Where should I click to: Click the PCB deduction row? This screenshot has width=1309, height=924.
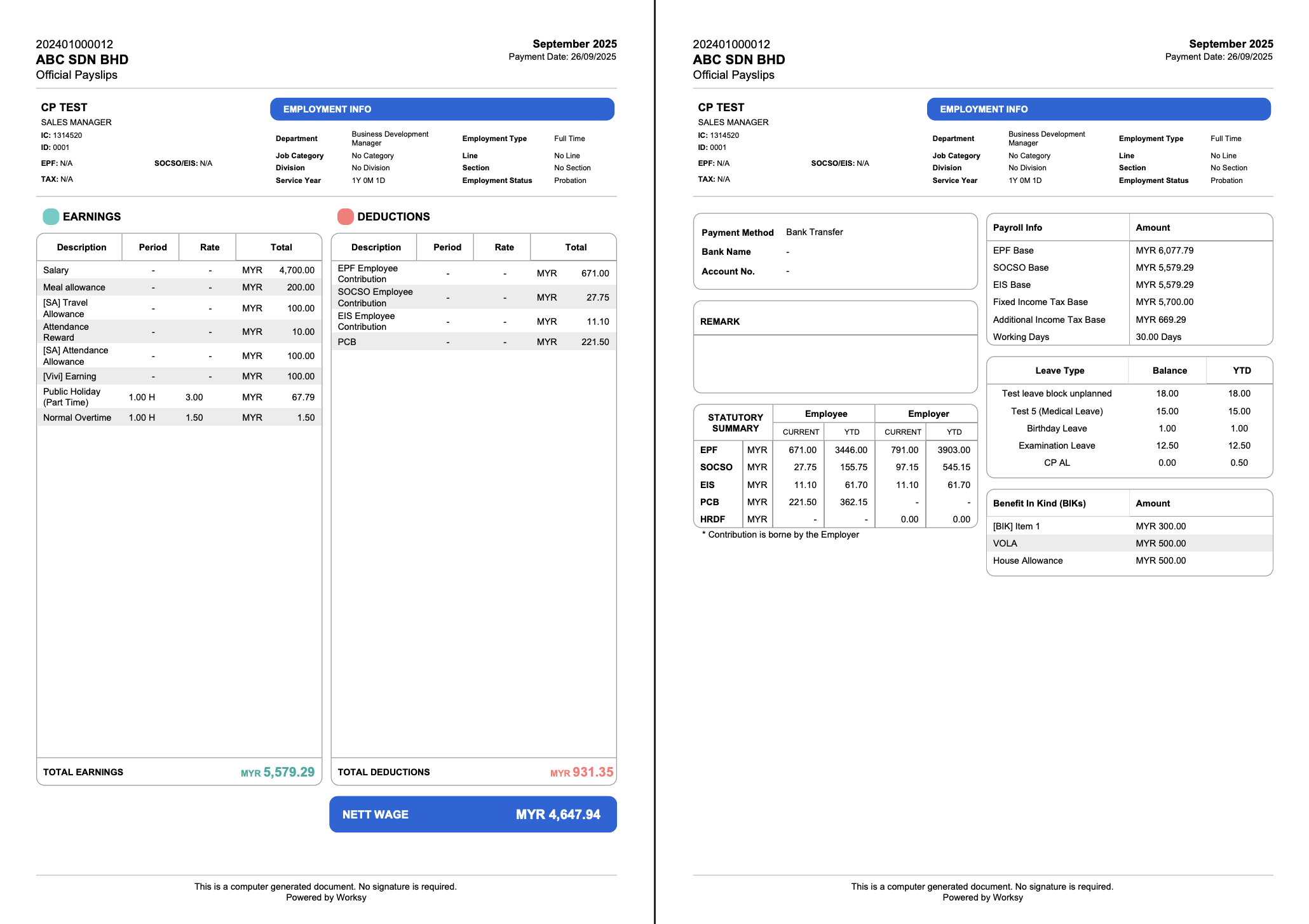click(x=473, y=342)
